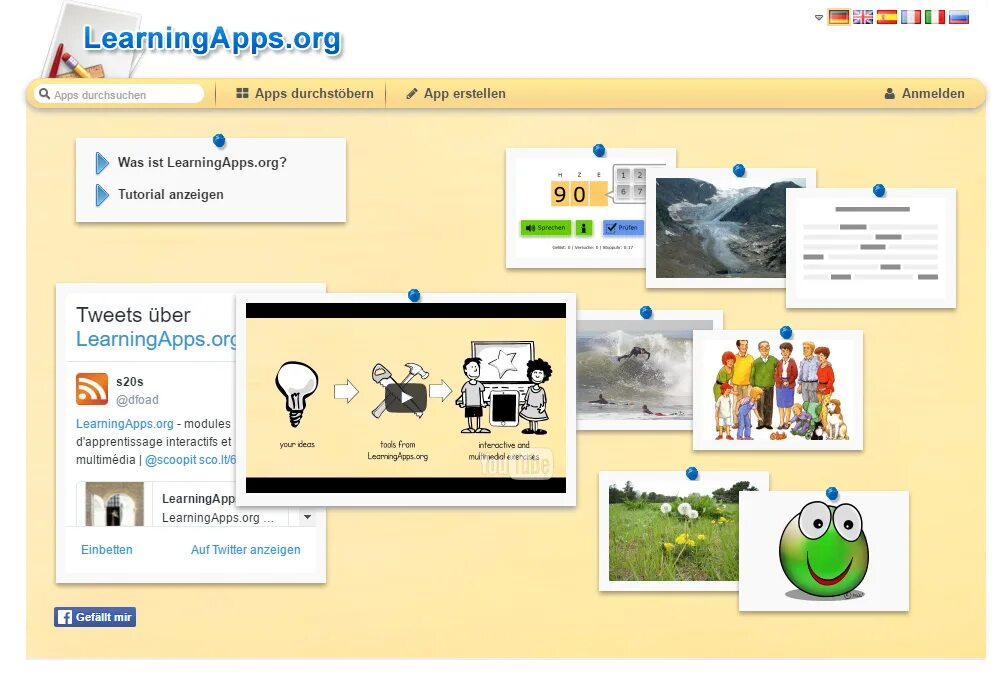Open the language dropdown arrow beside flags
This screenshot has height=676, width=1001.
pos(818,18)
